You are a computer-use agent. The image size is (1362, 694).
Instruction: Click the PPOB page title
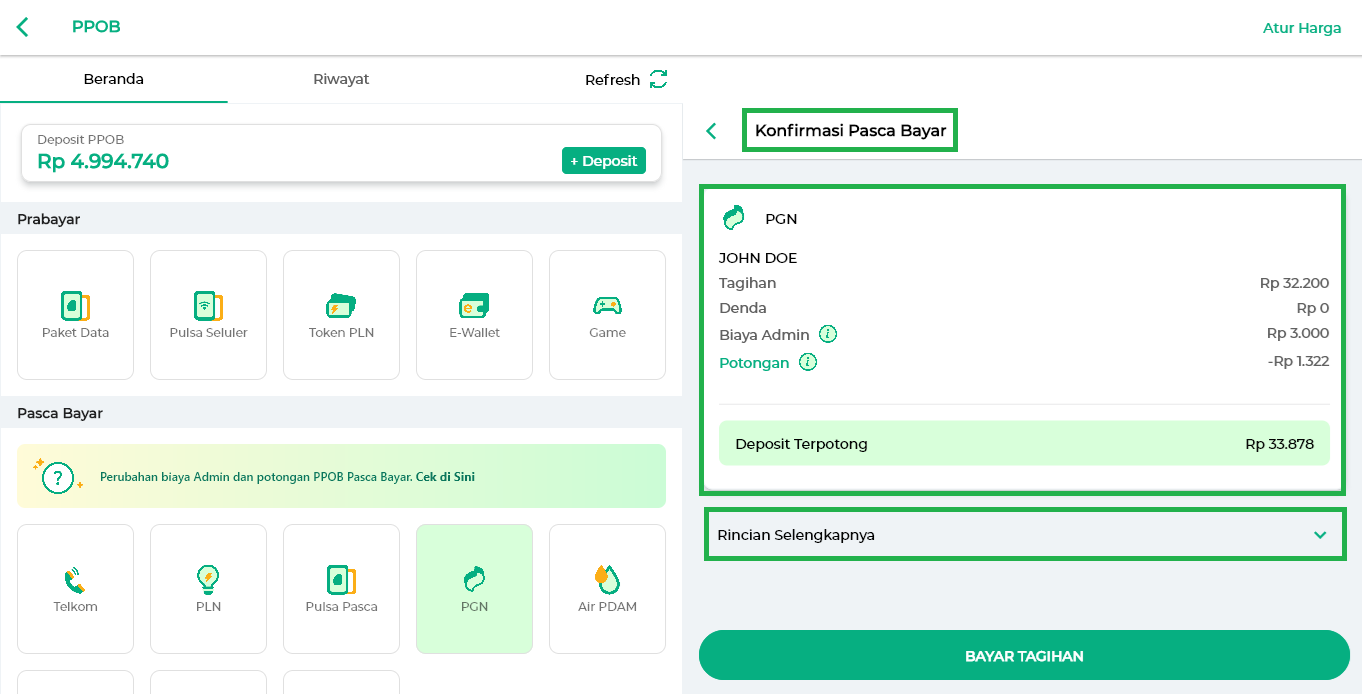click(x=96, y=27)
